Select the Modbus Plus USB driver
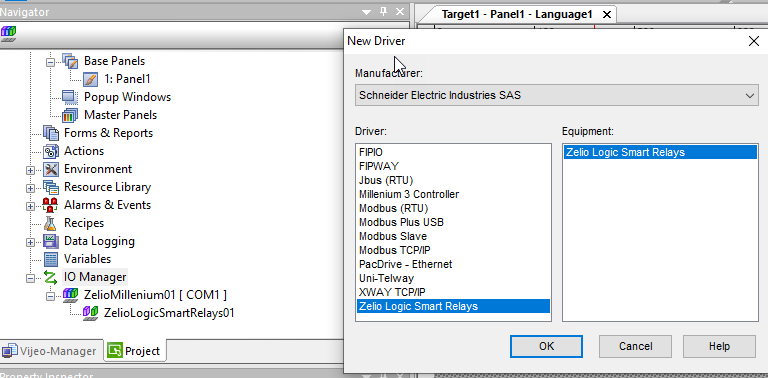This screenshot has width=768, height=378. click(x=453, y=222)
